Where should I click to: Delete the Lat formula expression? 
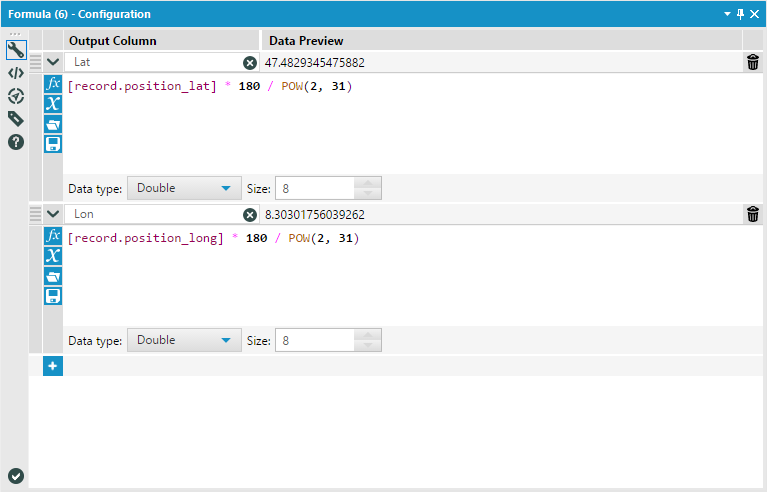(x=753, y=63)
